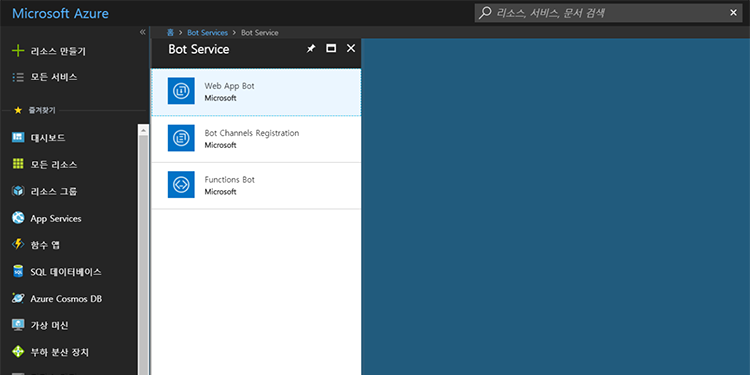
Task: Select Azure Cosmos DB in the sidebar
Action: (66, 298)
